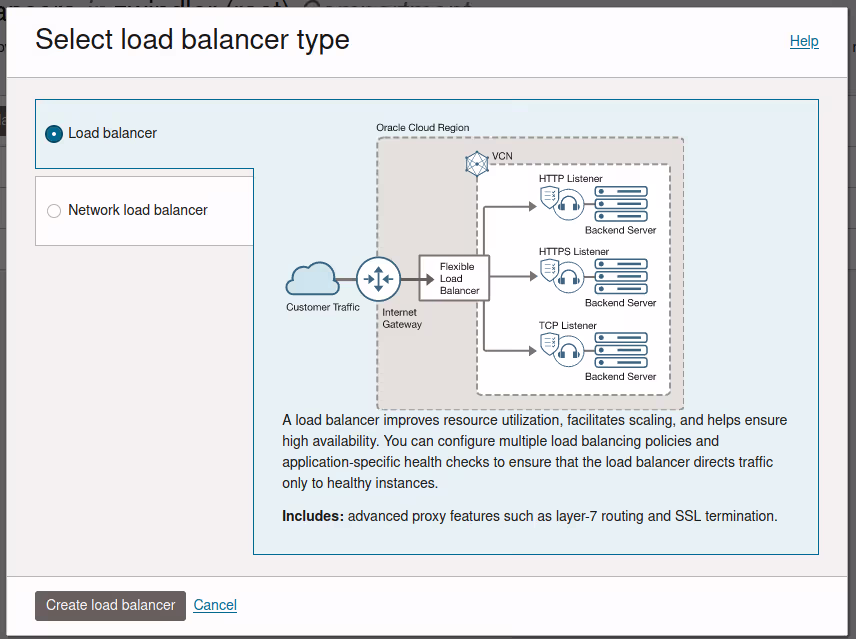Click the backend server stack under TCP Listener

click(621, 350)
